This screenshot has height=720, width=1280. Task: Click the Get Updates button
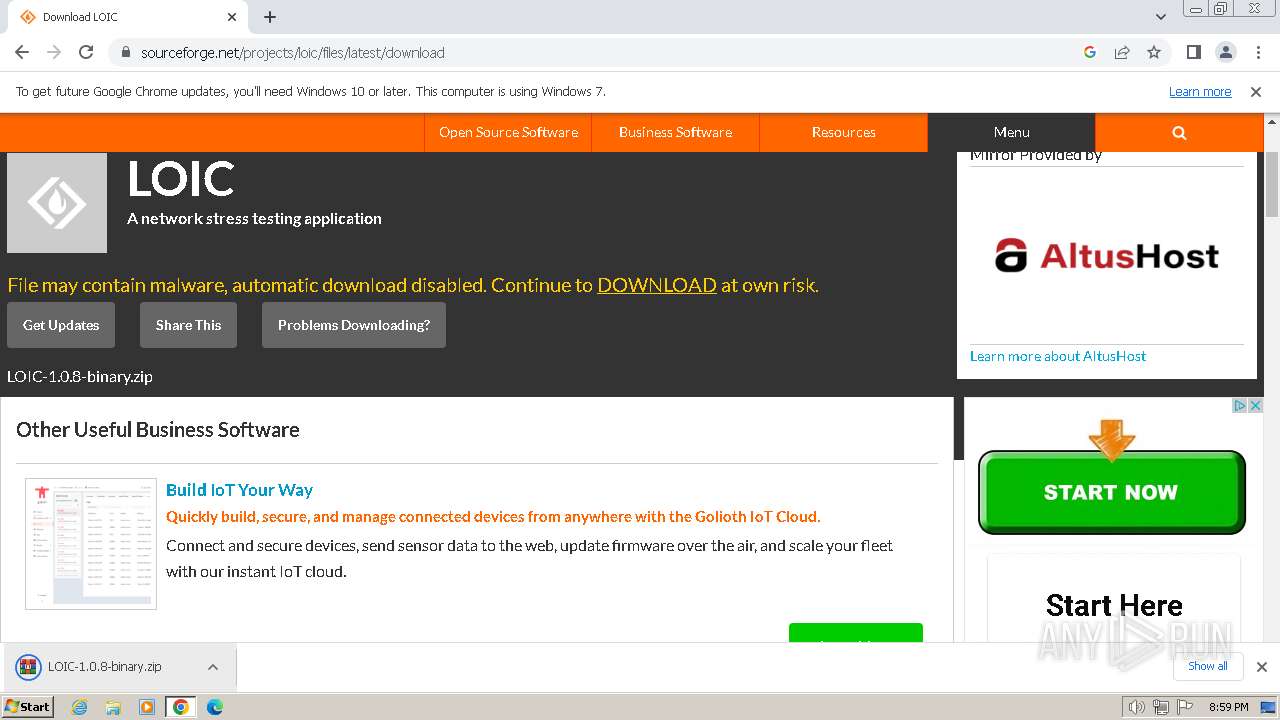point(61,325)
